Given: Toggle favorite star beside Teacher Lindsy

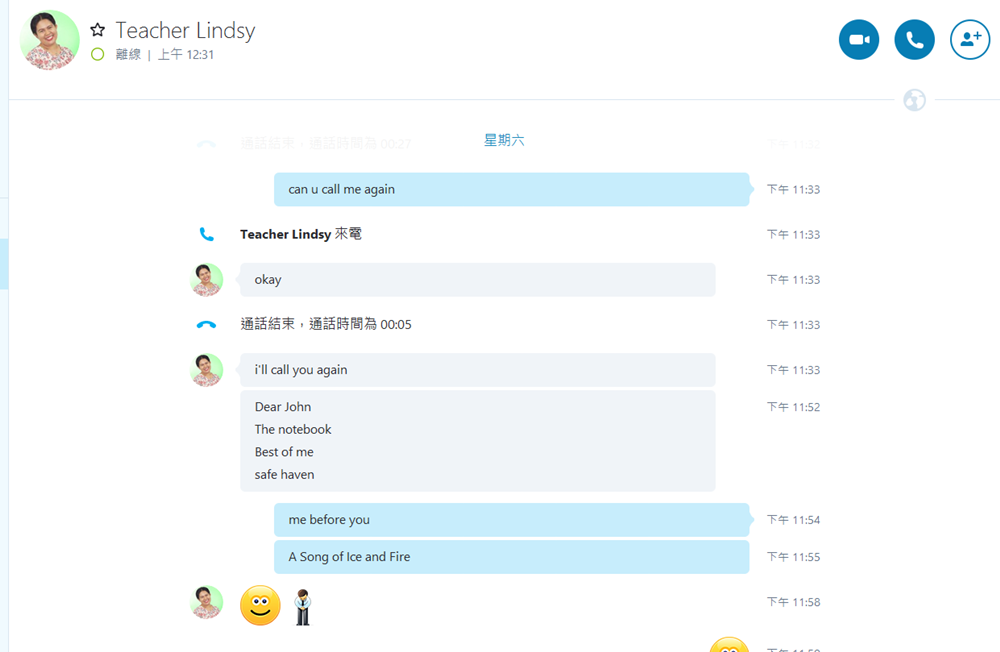Looking at the screenshot, I should point(98,29).
